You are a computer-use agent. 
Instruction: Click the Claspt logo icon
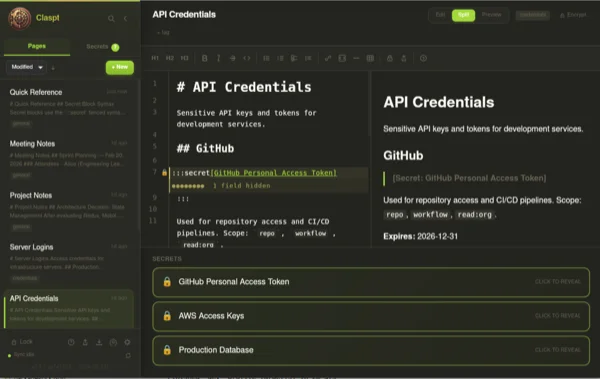click(20, 18)
